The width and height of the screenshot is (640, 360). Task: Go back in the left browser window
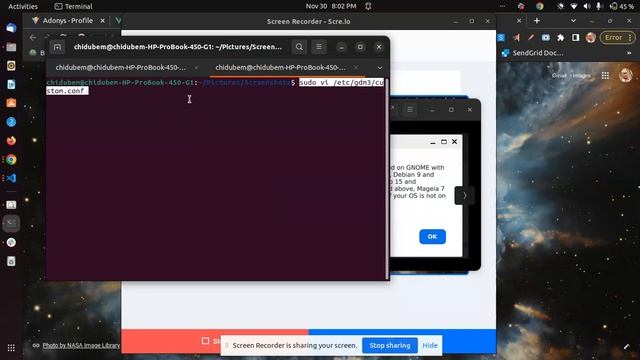click(33, 38)
